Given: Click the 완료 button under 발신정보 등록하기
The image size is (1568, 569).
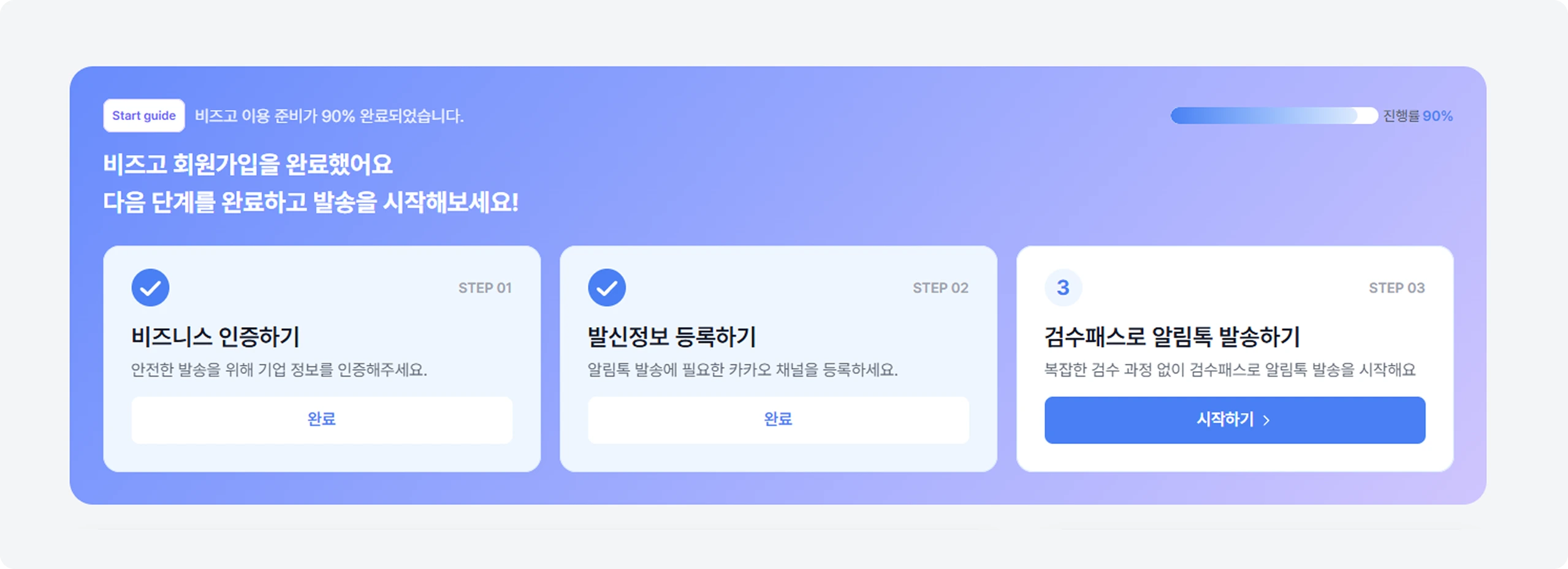Looking at the screenshot, I should point(778,420).
